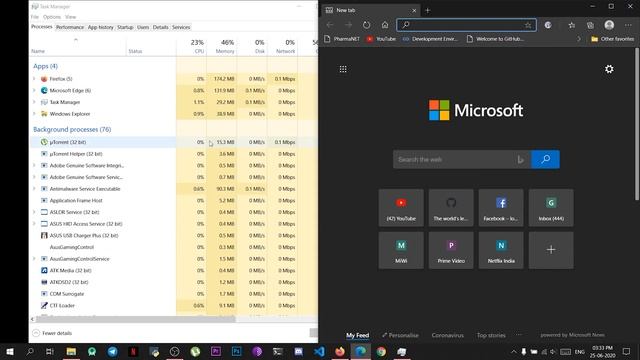This screenshot has height=360, width=640.
Task: Open Photoshop from the taskbar
Action: [236, 351]
